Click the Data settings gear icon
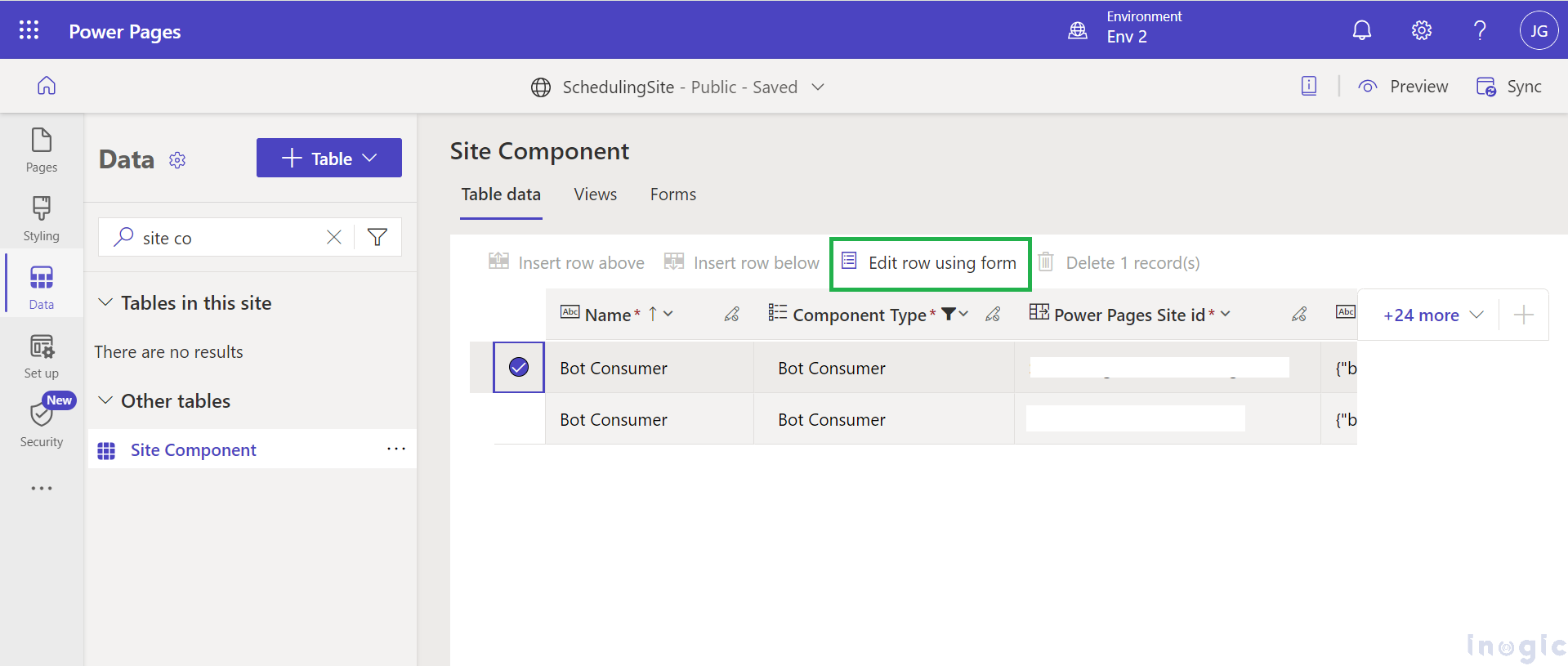Screen dimensions: 1568x666 pos(177,160)
